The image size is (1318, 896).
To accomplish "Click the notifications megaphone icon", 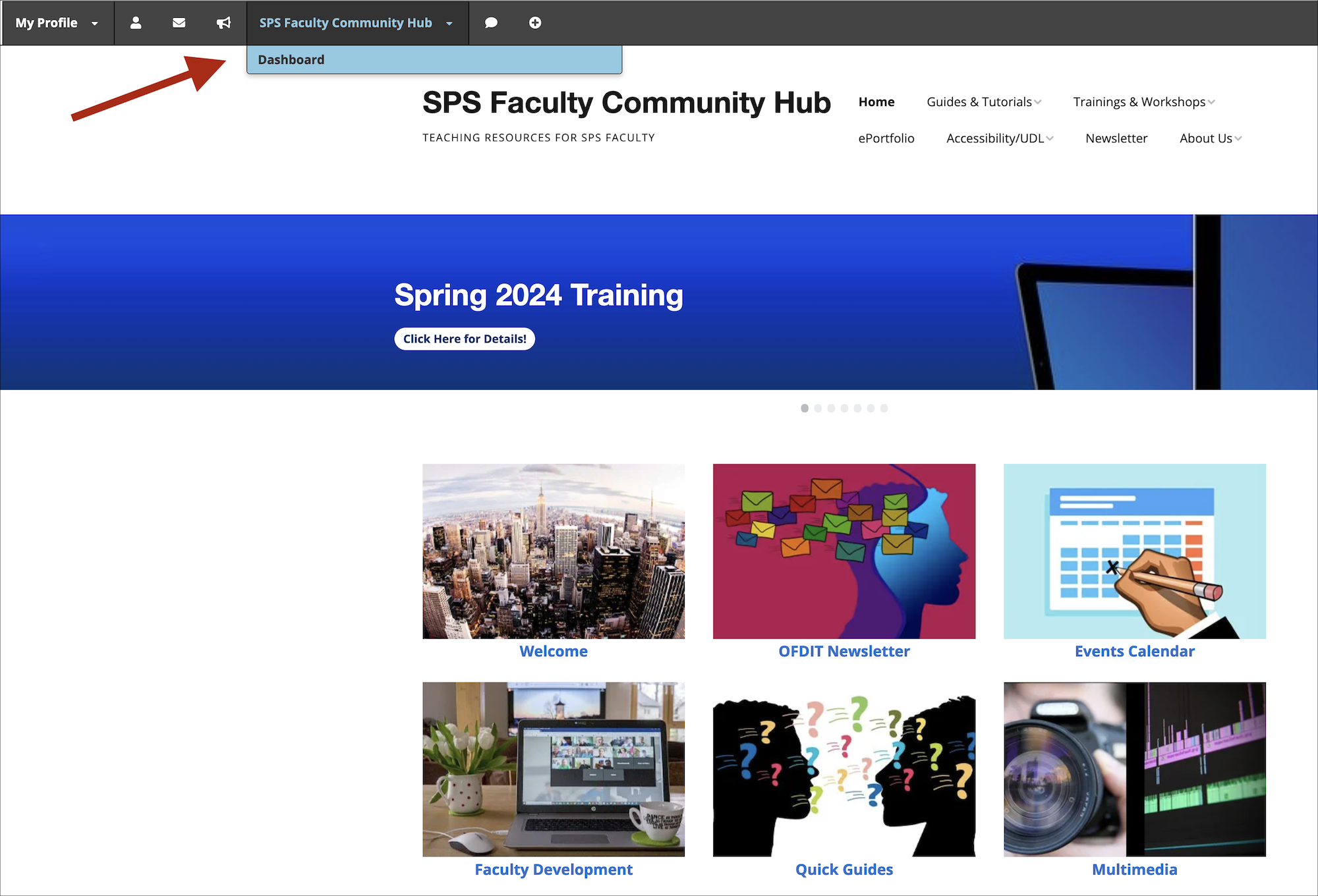I will tap(223, 22).
